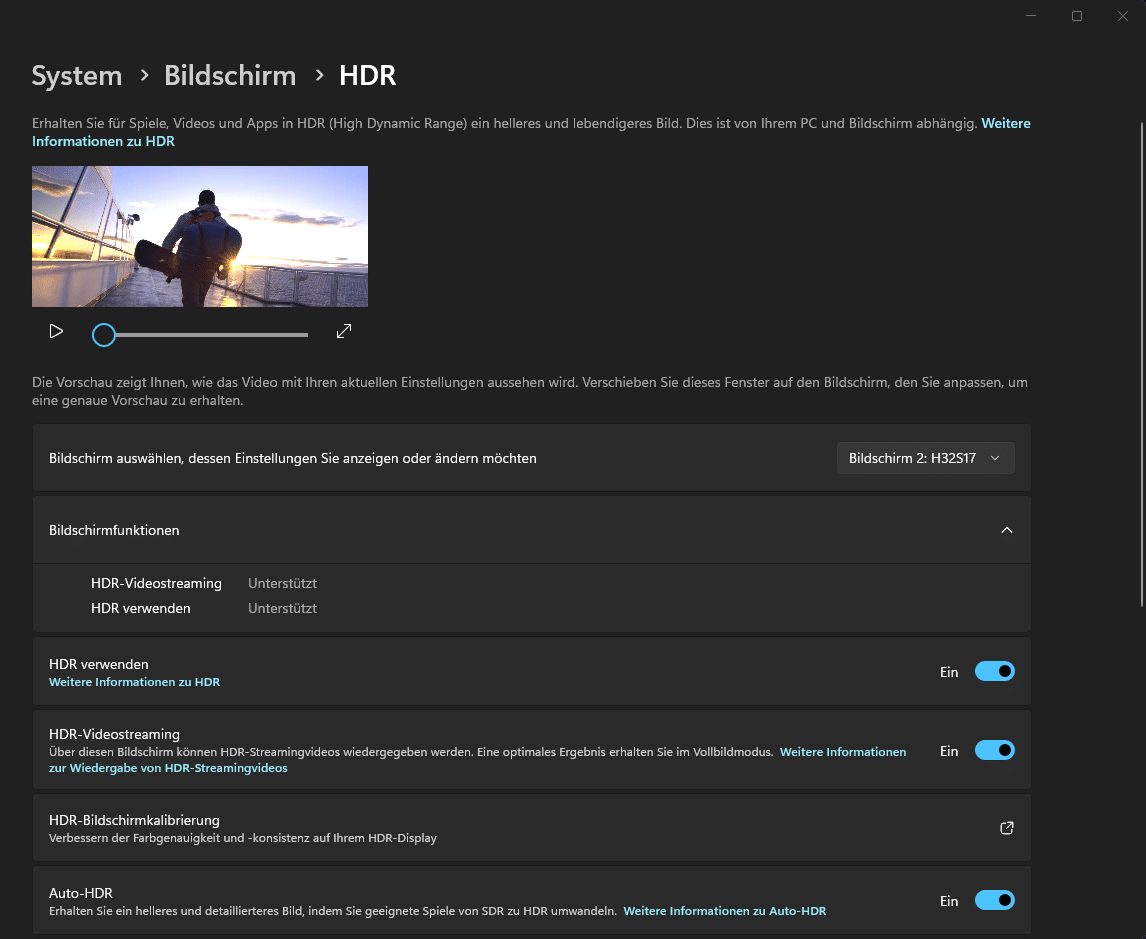Go to System in breadcrumb

coord(77,76)
